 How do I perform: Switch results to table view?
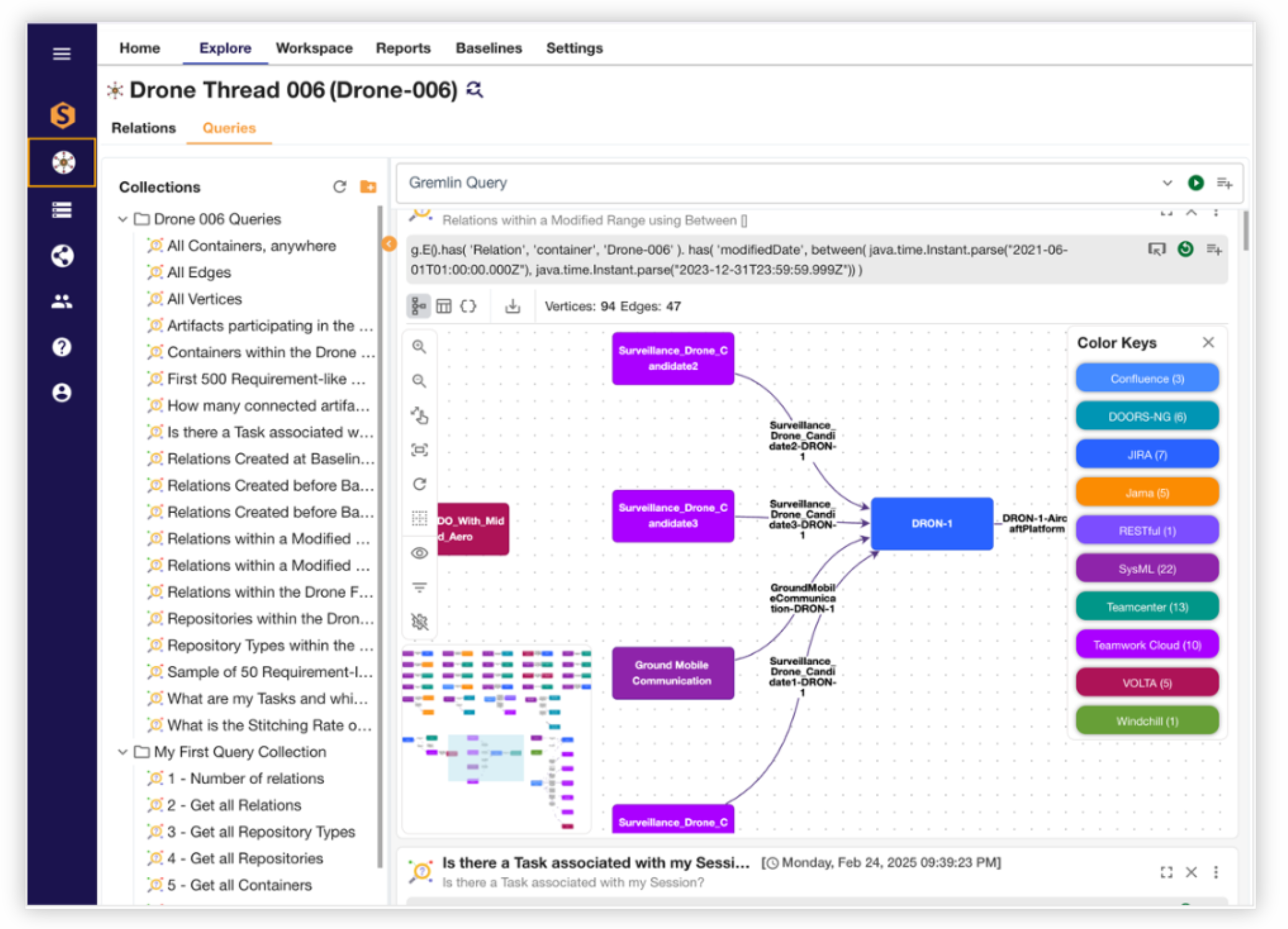coord(444,306)
